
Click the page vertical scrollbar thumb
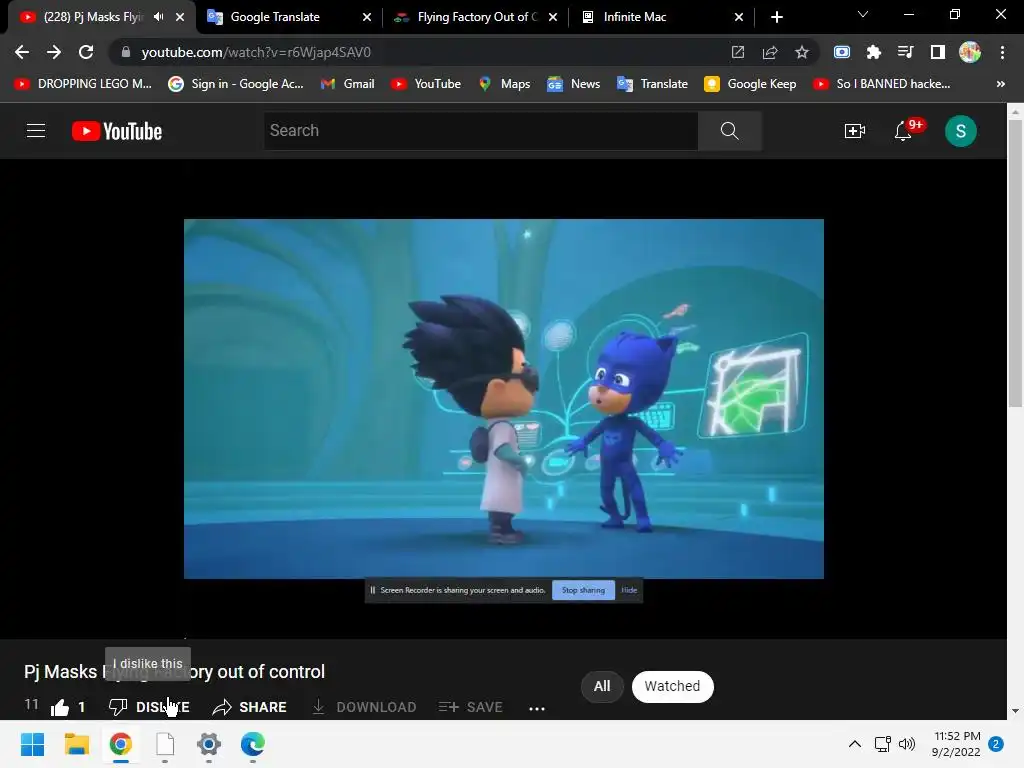pos(1015,261)
